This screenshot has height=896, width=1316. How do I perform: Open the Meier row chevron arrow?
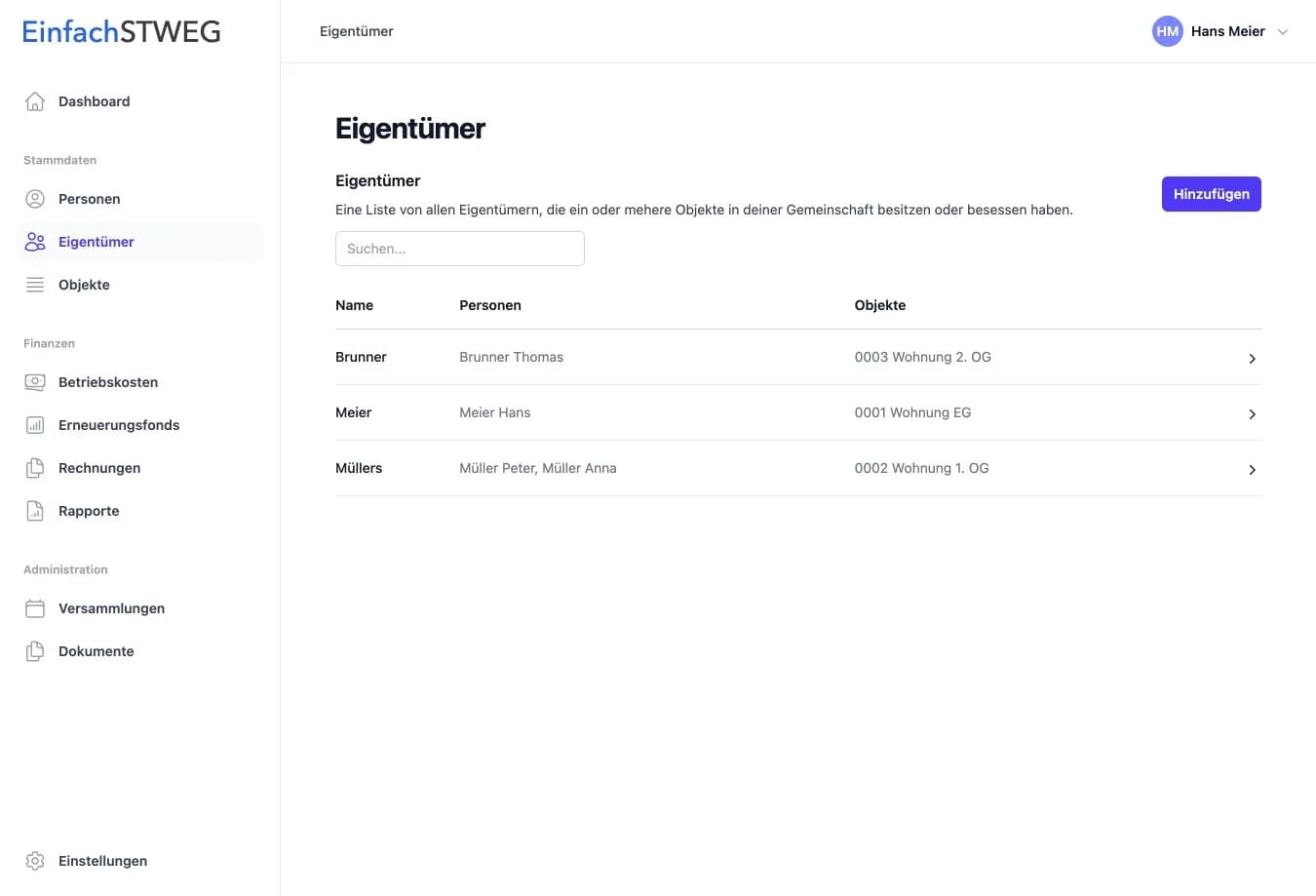(1252, 414)
